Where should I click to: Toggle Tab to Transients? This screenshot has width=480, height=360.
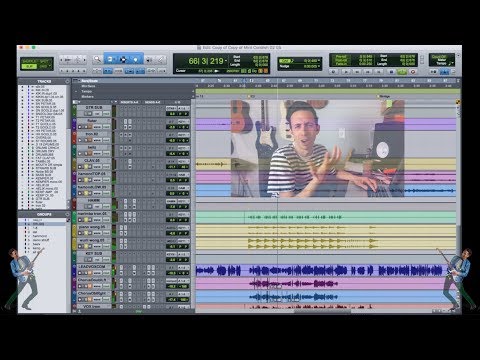(x=108, y=71)
